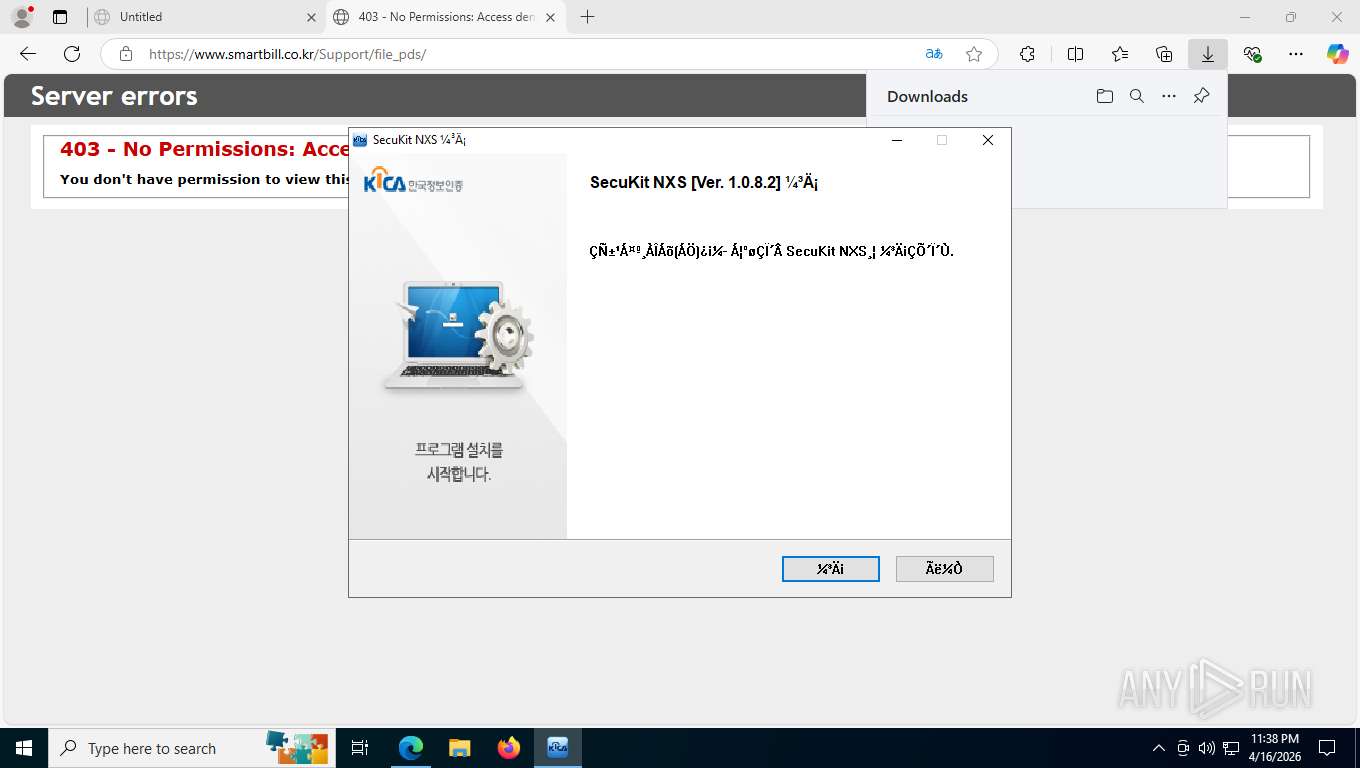The height and width of the screenshot is (768, 1360).
Task: Go back to the previous page
Action: pos(28,54)
